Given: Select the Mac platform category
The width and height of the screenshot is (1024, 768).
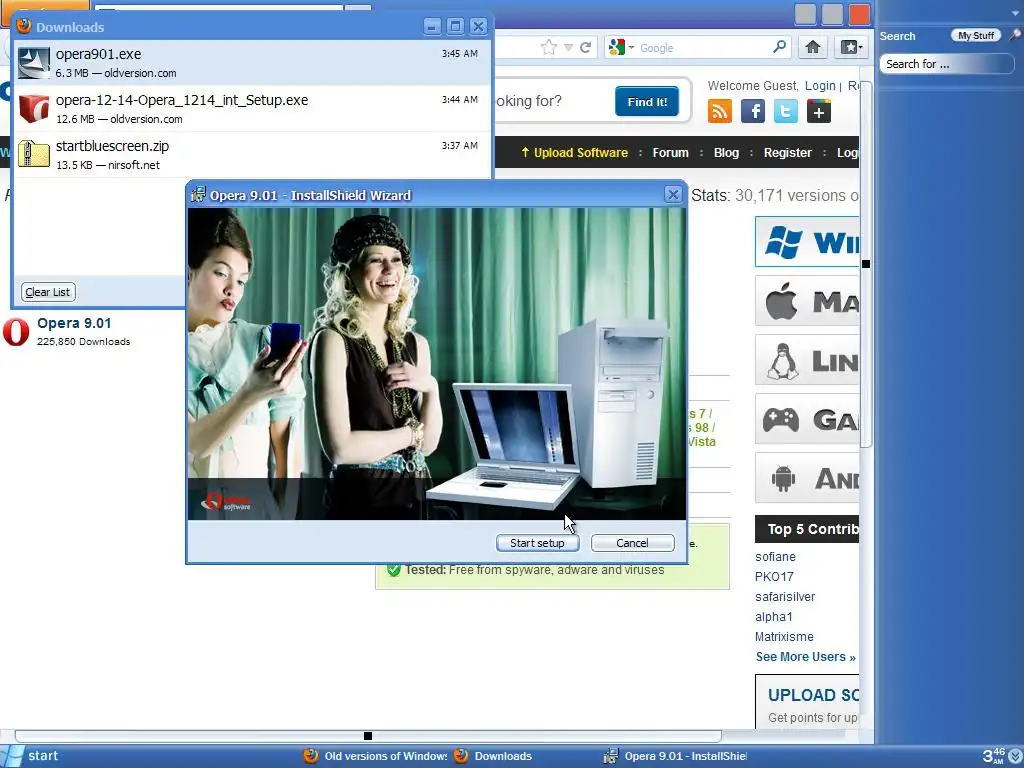Looking at the screenshot, I should tap(807, 300).
